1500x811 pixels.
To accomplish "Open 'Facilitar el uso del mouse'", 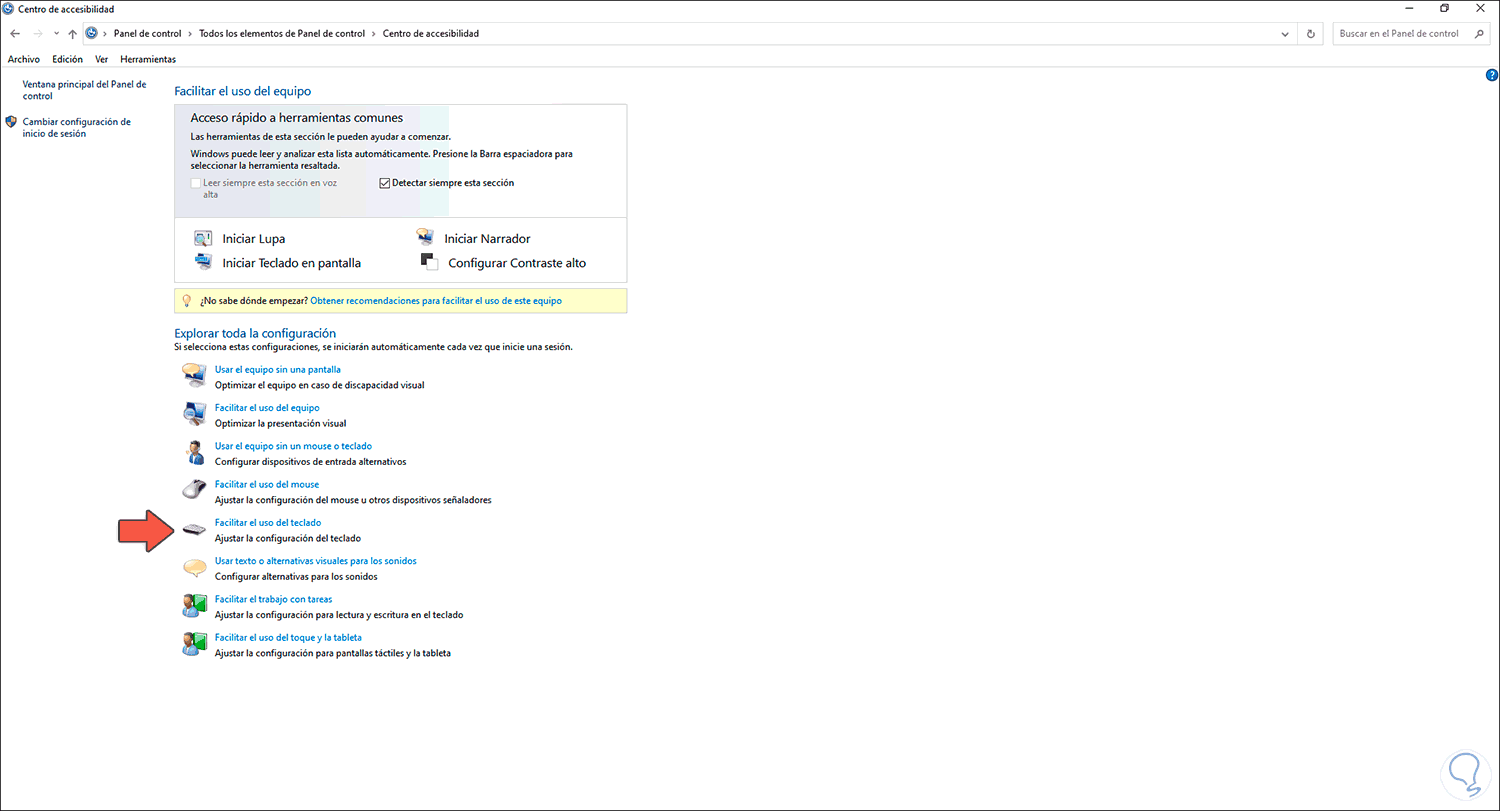I will [x=267, y=484].
